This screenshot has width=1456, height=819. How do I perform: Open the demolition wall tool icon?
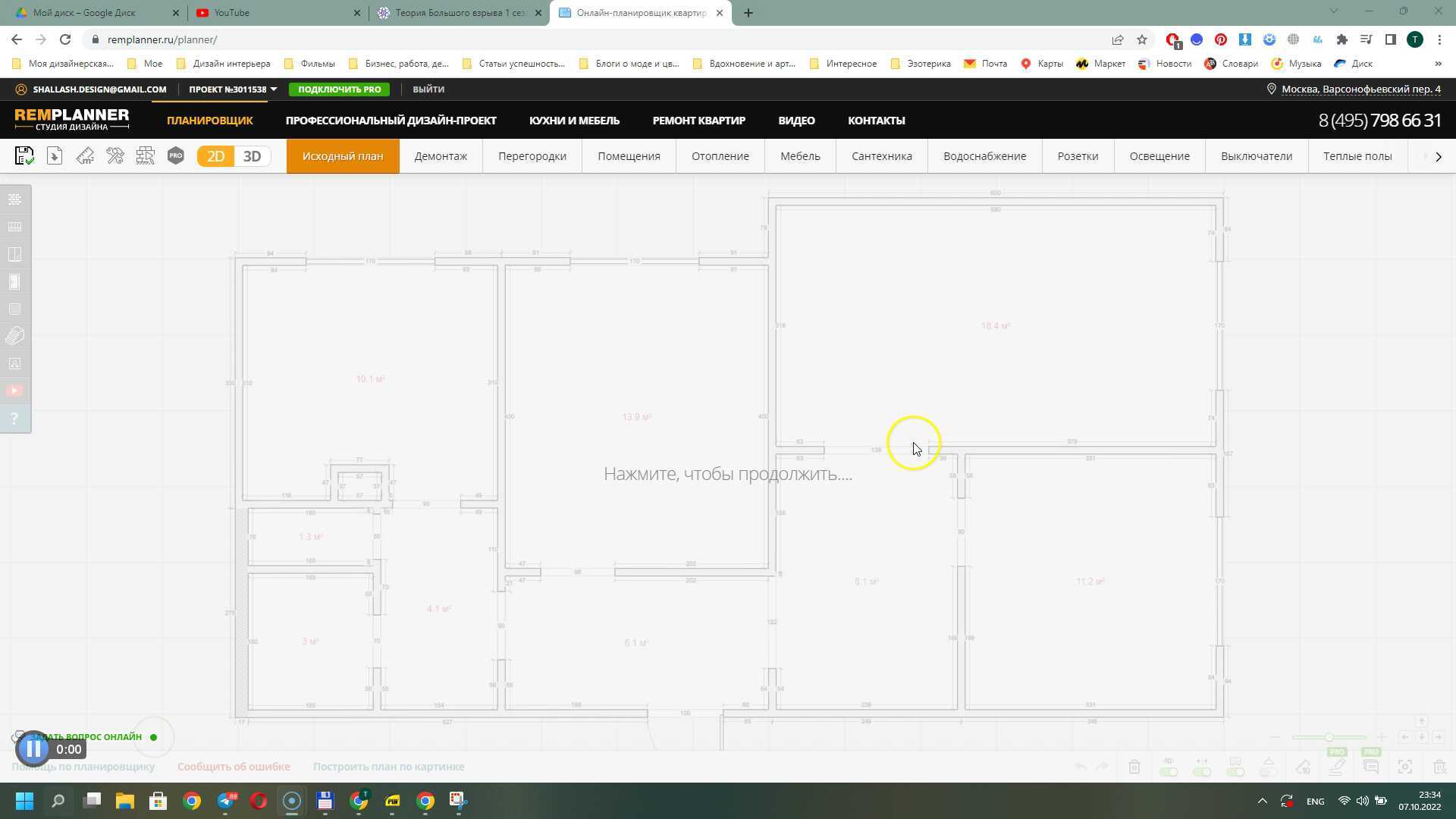pos(146,155)
